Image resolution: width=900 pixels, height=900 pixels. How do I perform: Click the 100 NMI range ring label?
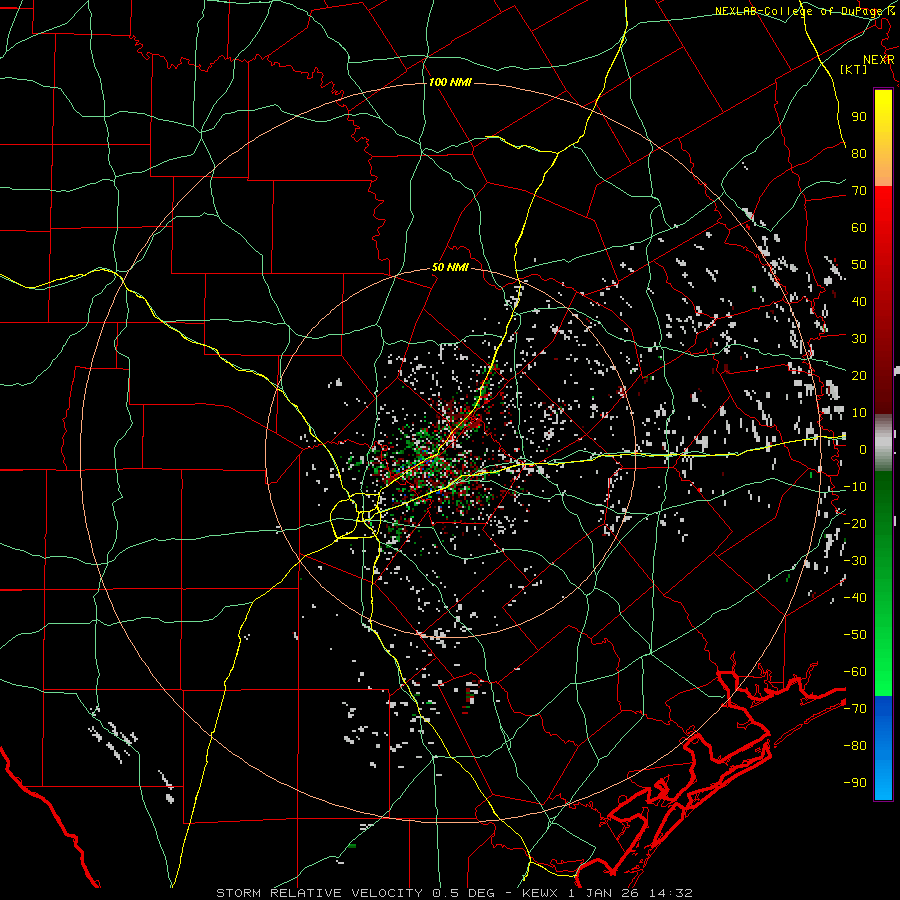(450, 83)
